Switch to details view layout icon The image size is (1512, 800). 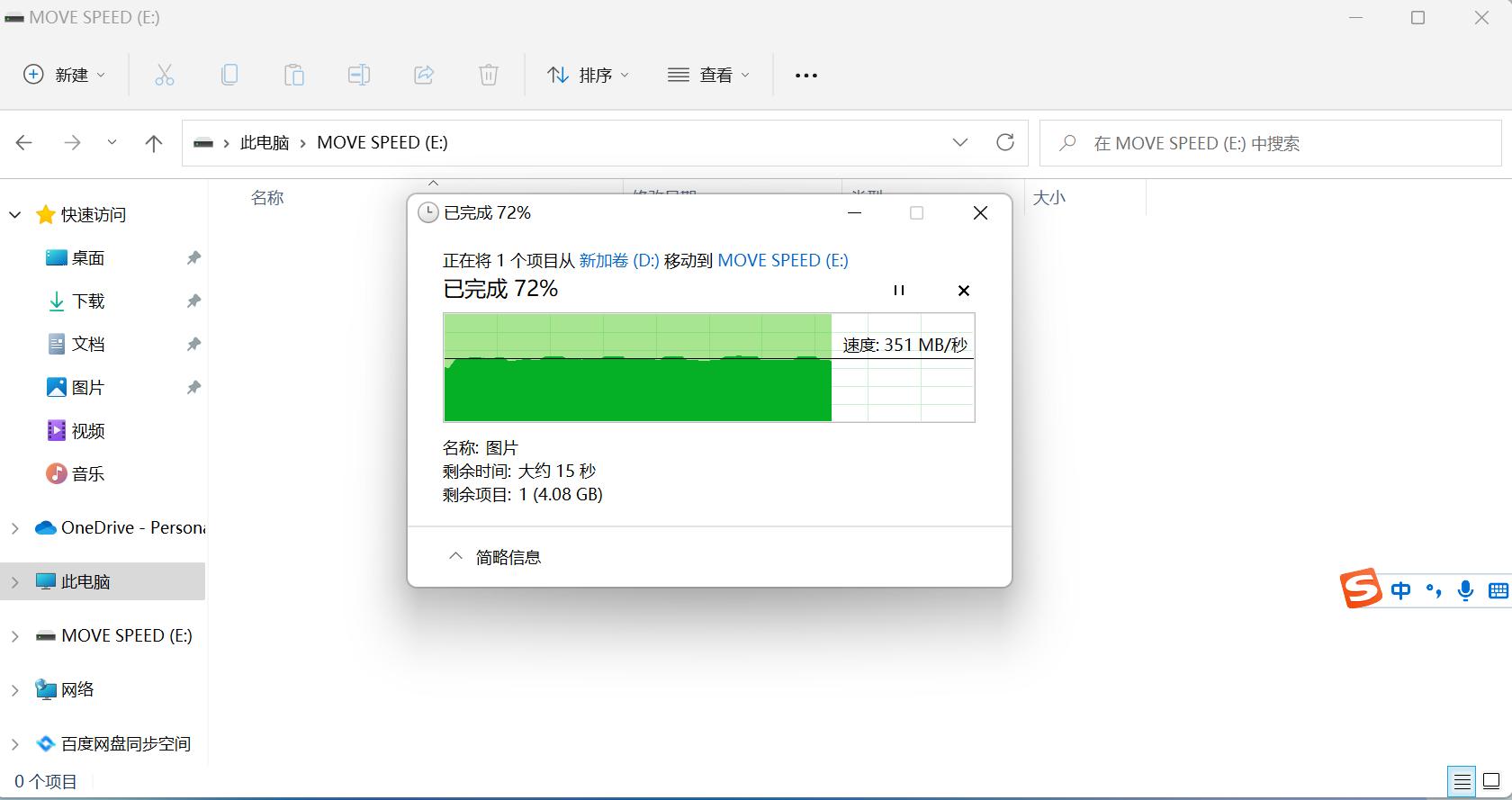1462,781
